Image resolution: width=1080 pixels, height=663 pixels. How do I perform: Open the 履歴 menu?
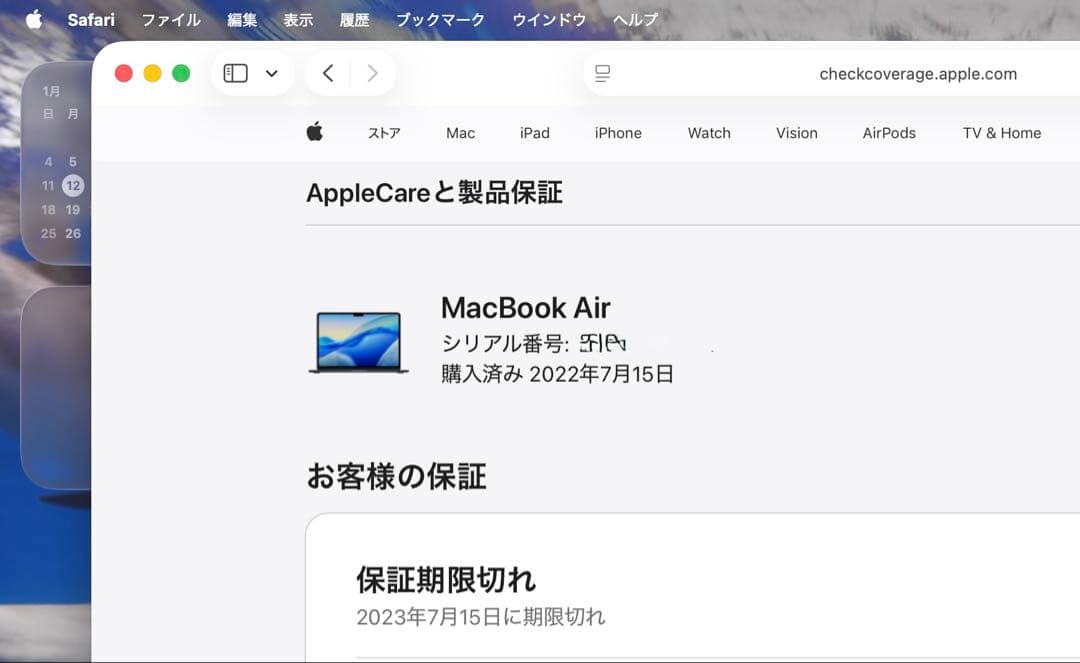click(354, 18)
